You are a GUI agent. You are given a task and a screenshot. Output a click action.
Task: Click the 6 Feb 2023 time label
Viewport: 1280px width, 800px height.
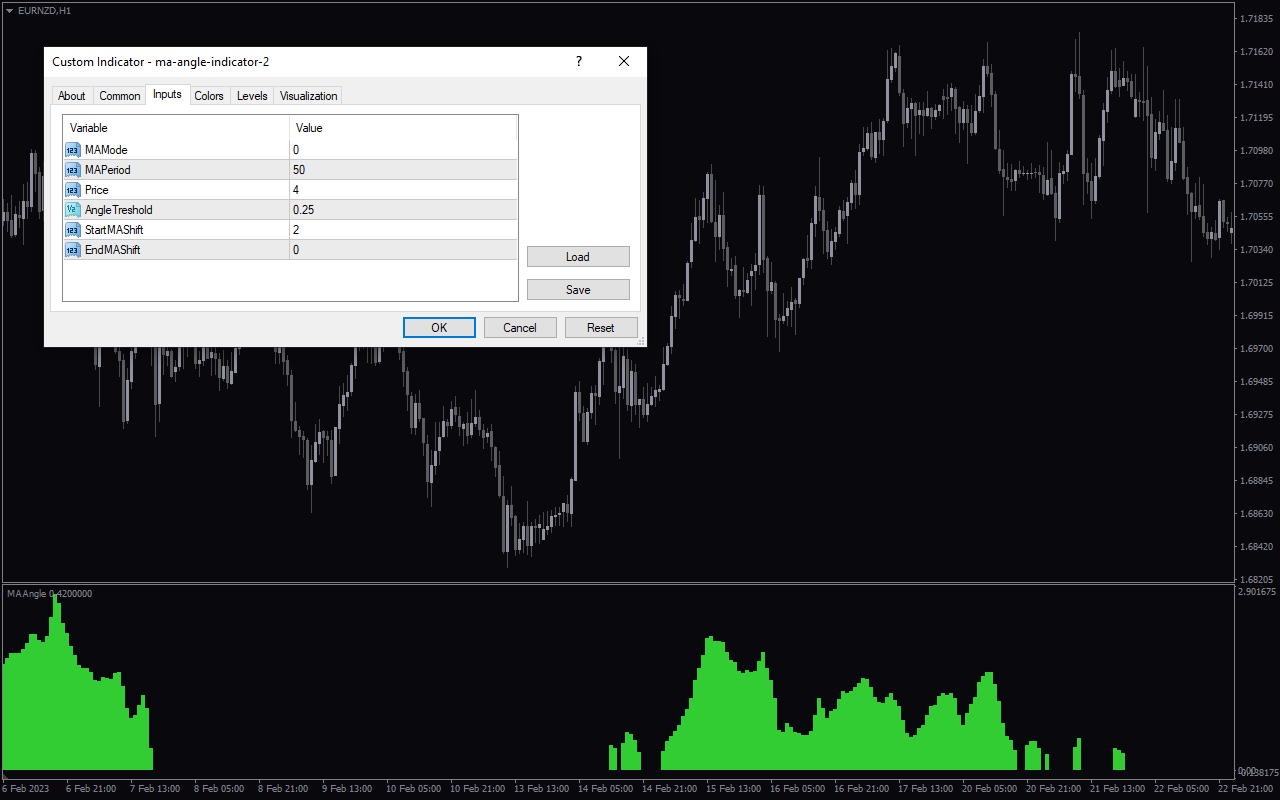point(26,789)
